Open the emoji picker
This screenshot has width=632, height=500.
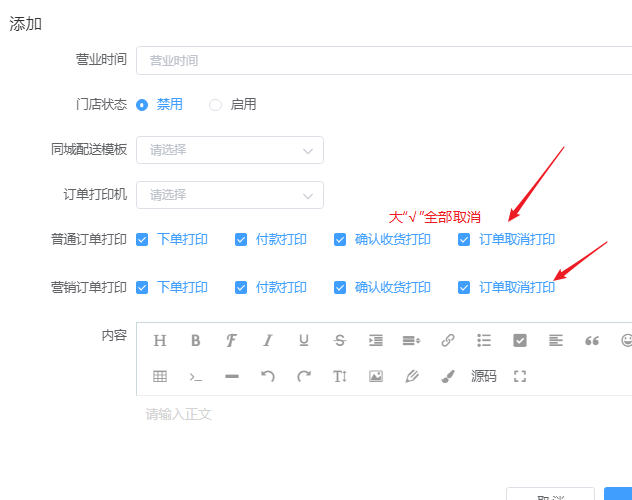point(627,341)
